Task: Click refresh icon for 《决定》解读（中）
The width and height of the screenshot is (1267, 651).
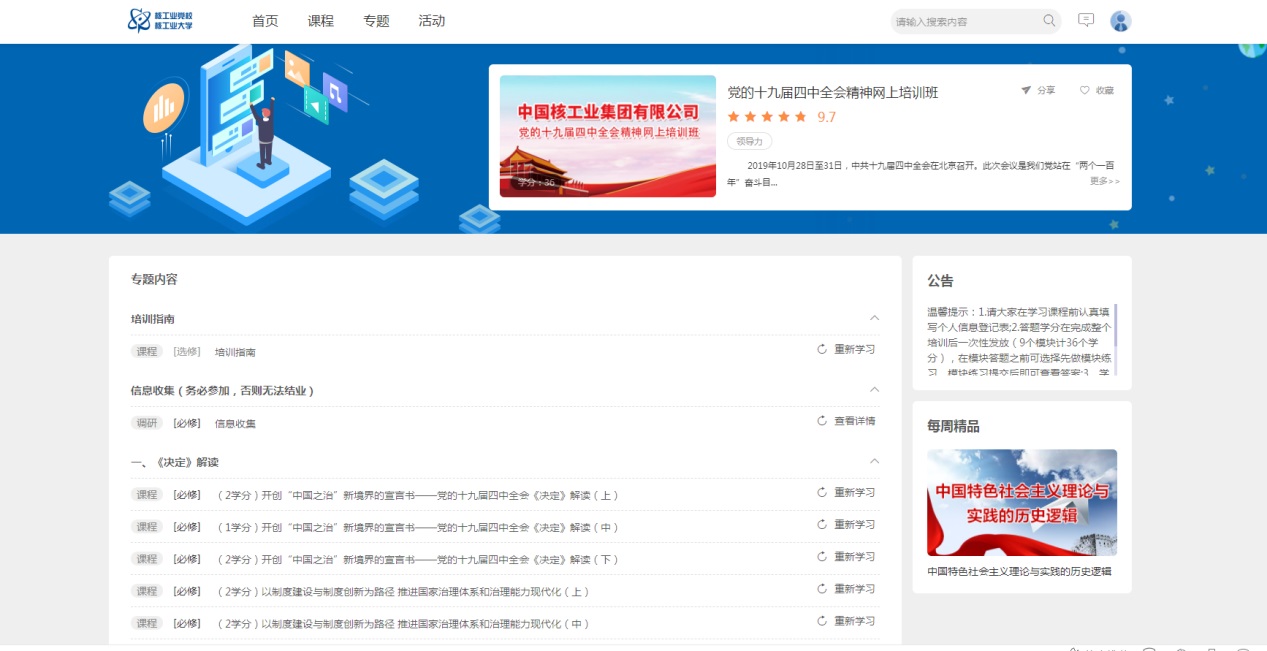Action: click(x=822, y=524)
